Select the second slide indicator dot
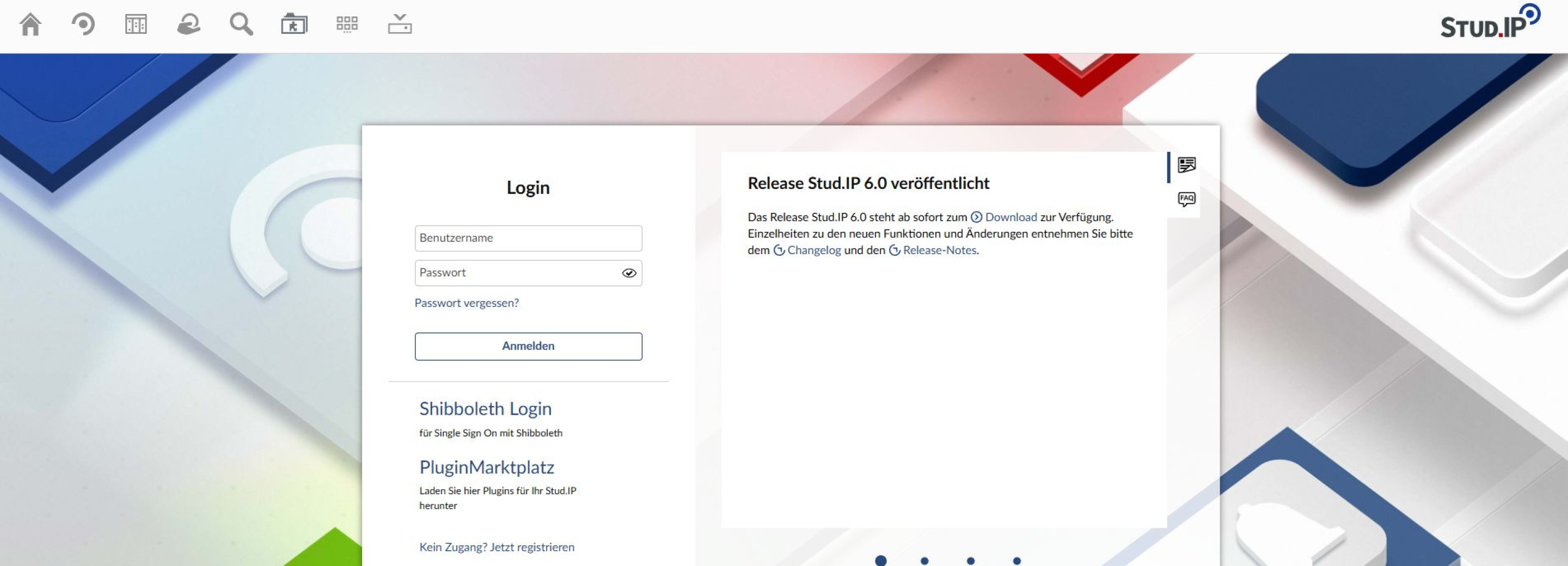 pyautogui.click(x=924, y=561)
